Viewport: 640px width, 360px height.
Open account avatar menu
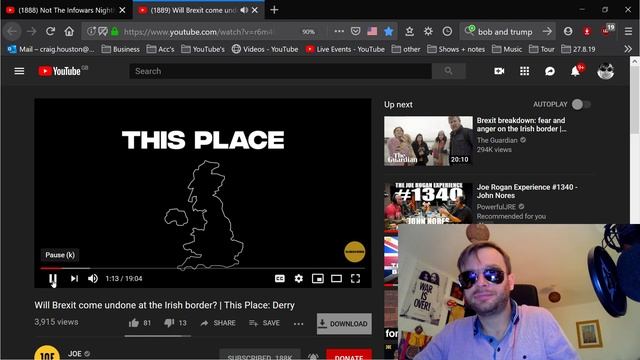click(x=606, y=71)
